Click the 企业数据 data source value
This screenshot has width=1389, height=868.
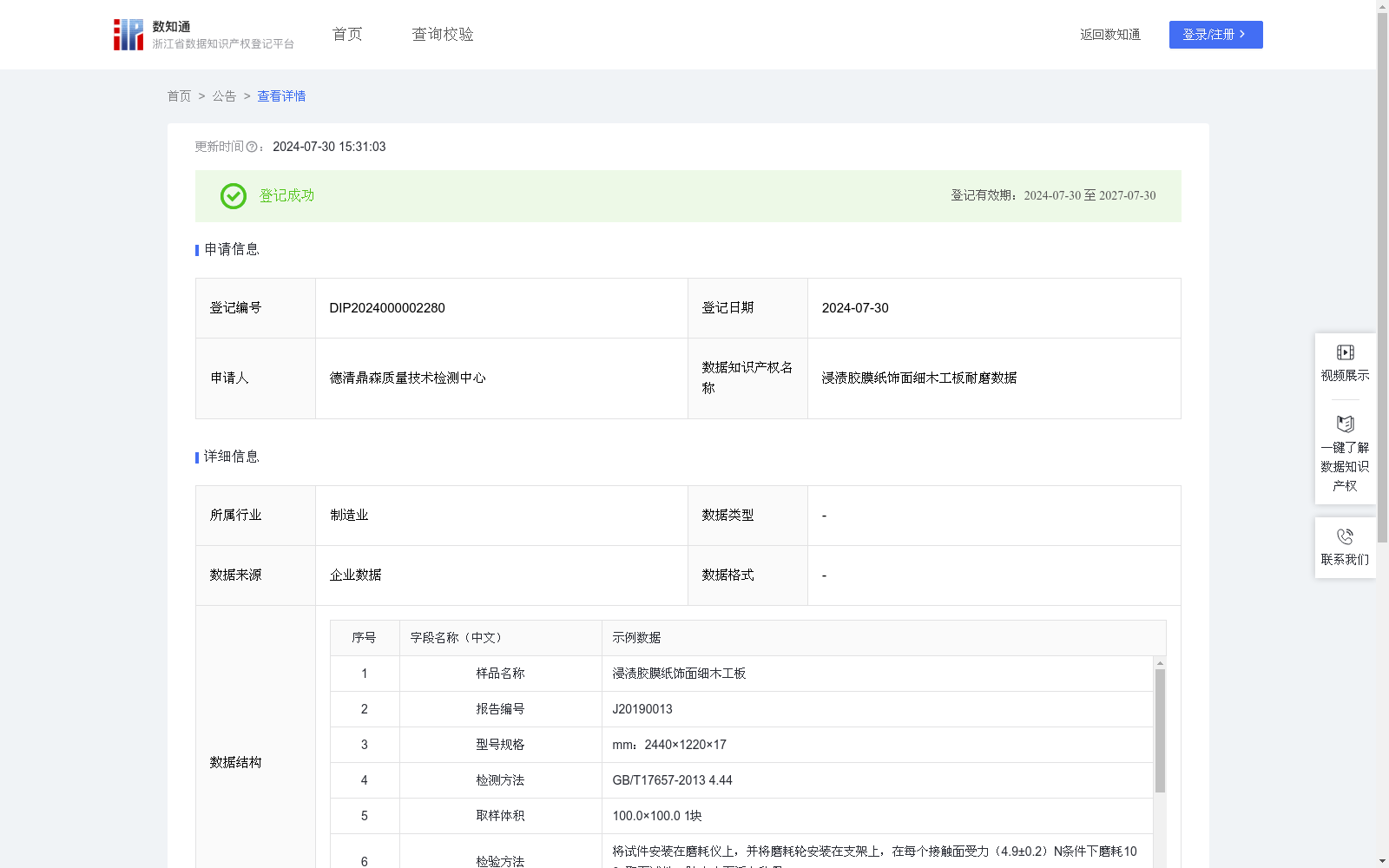pyautogui.click(x=355, y=575)
